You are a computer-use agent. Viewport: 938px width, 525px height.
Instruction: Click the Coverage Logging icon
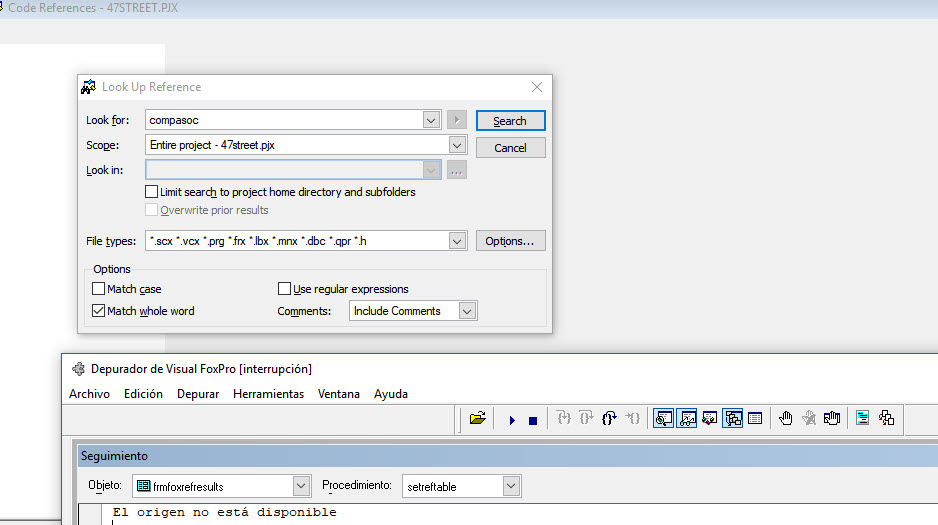coord(863,419)
